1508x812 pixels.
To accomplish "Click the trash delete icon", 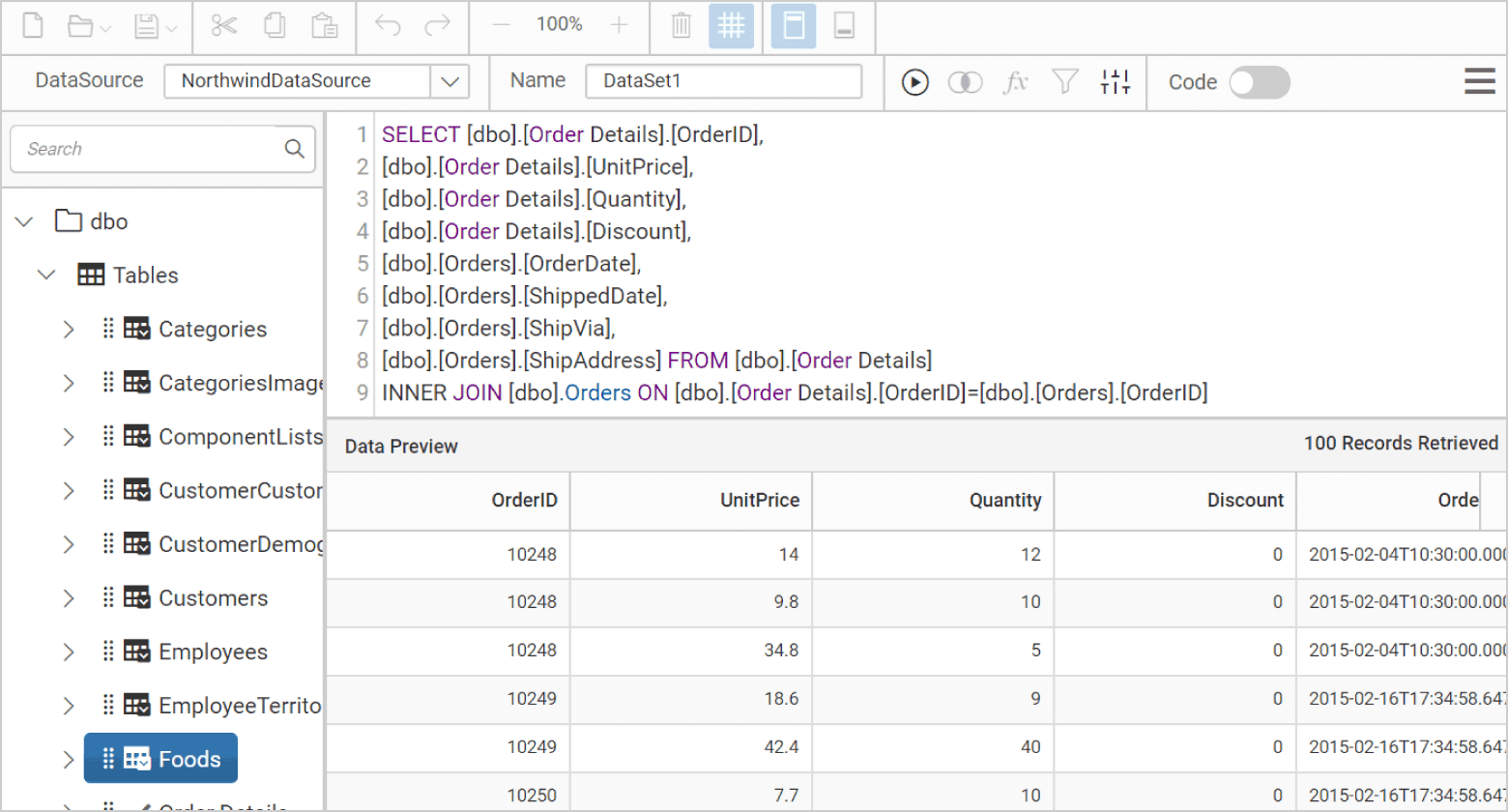I will point(681,26).
